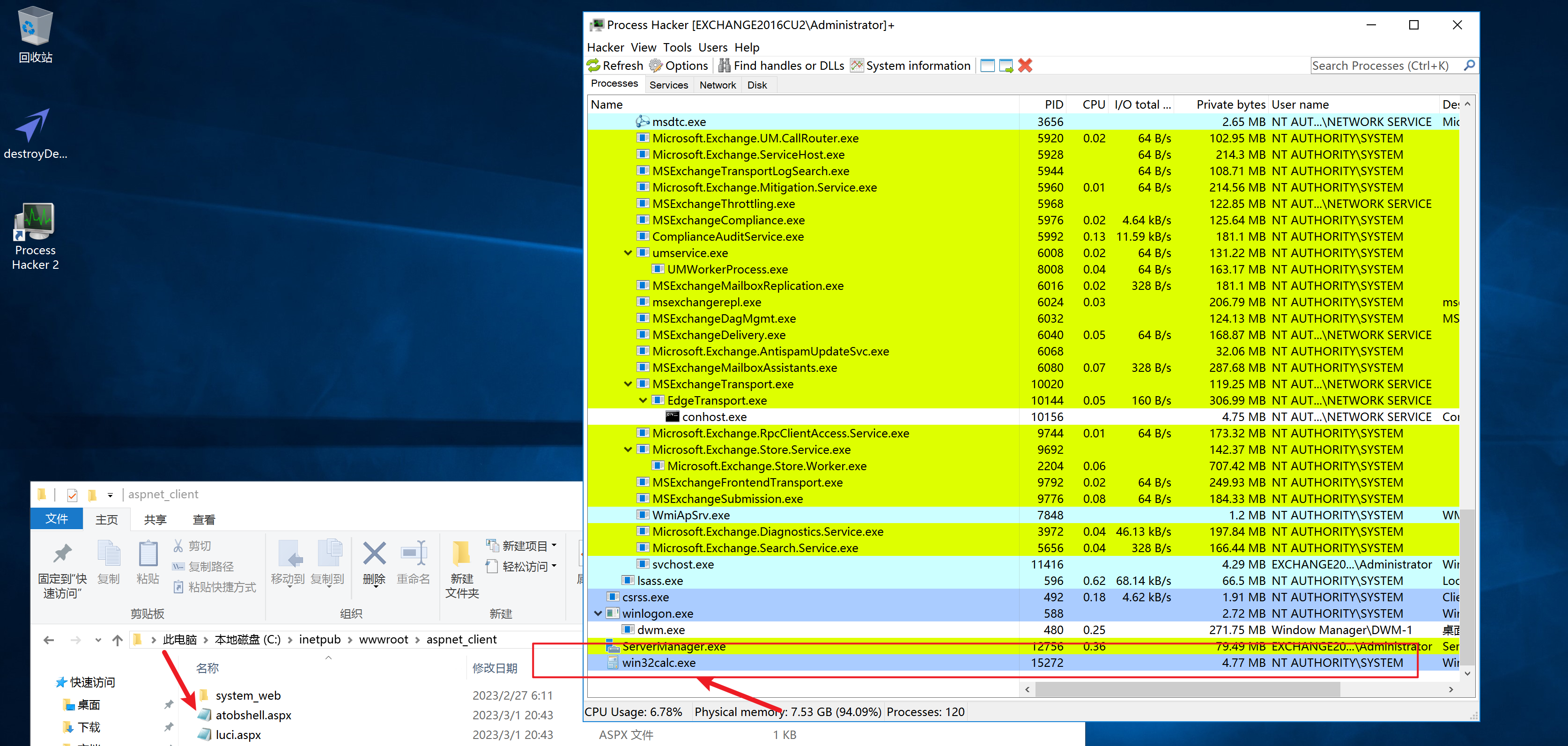Click the Refresh toolbar icon

tap(615, 66)
